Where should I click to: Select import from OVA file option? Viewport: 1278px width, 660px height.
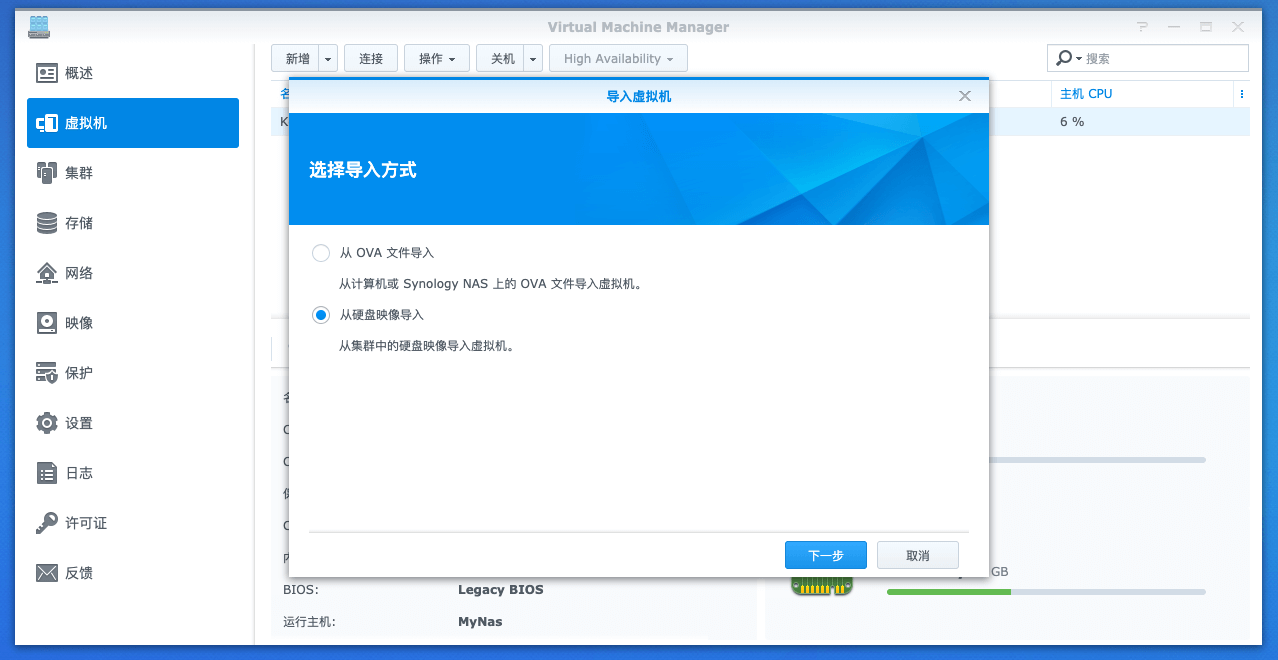pos(320,253)
